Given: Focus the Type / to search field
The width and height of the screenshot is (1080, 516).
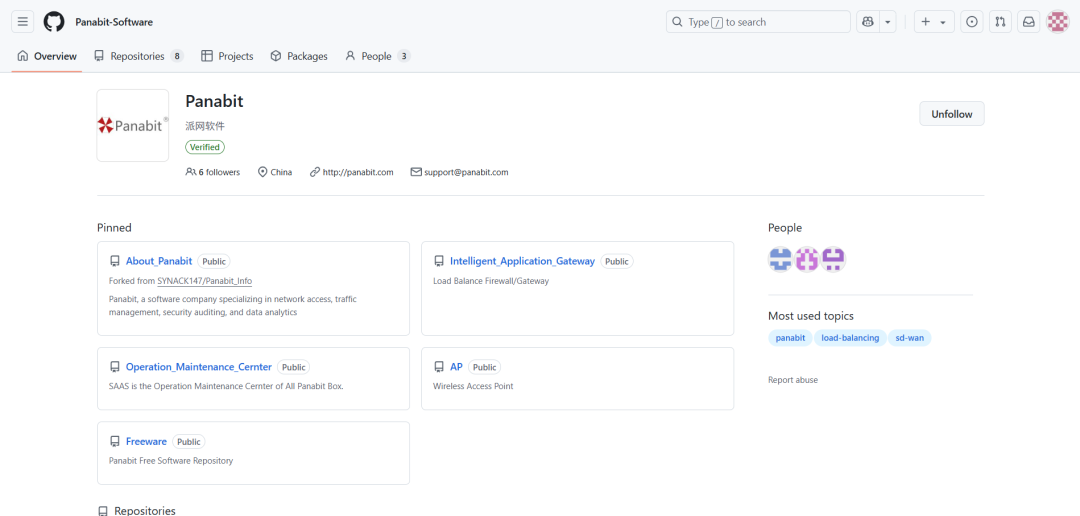Looking at the screenshot, I should [758, 22].
